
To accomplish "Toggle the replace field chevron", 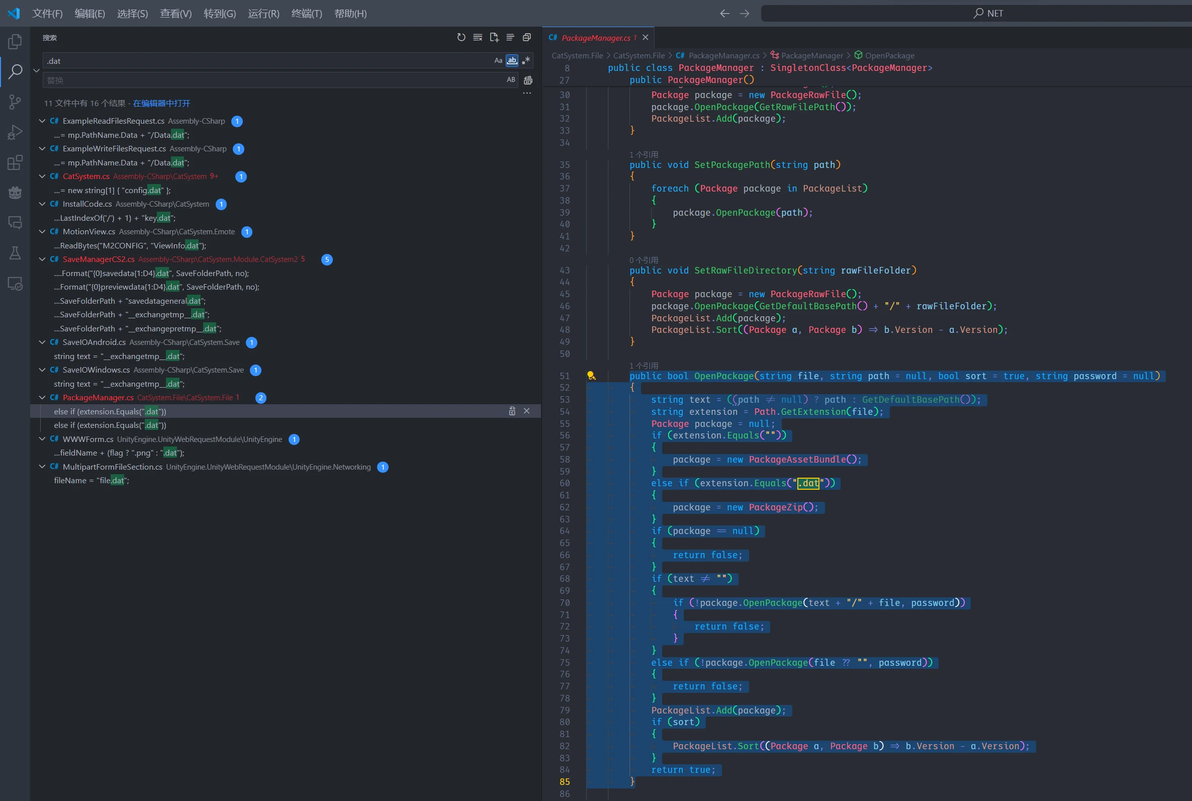I will [36, 71].
